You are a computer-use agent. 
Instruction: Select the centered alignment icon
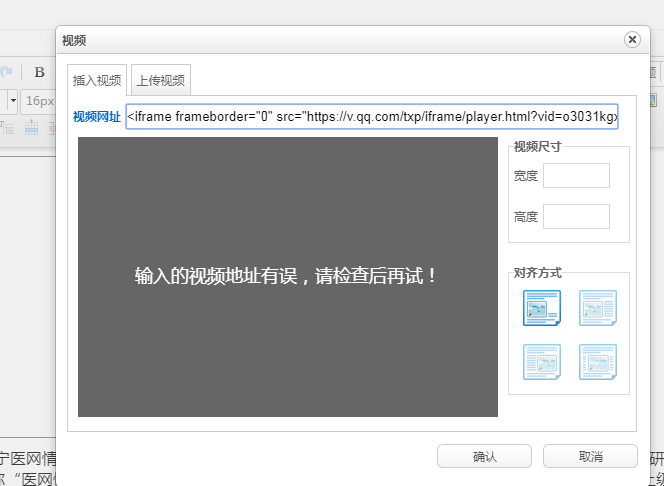point(598,362)
